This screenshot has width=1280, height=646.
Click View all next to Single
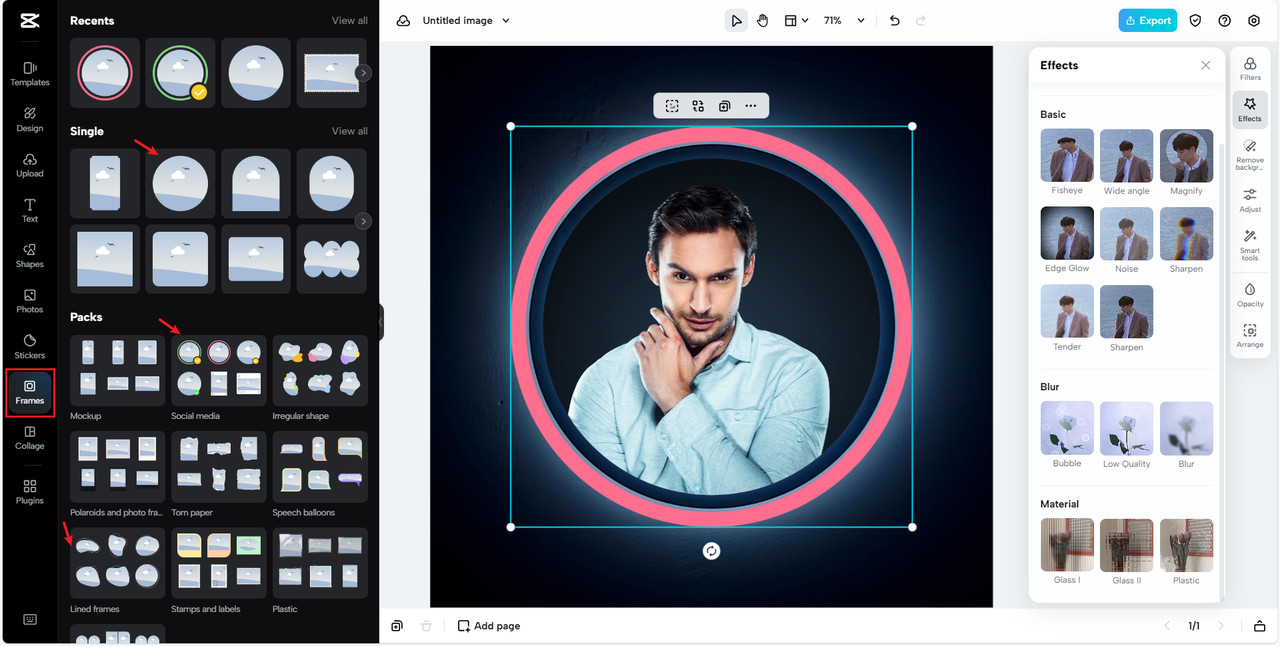(350, 131)
